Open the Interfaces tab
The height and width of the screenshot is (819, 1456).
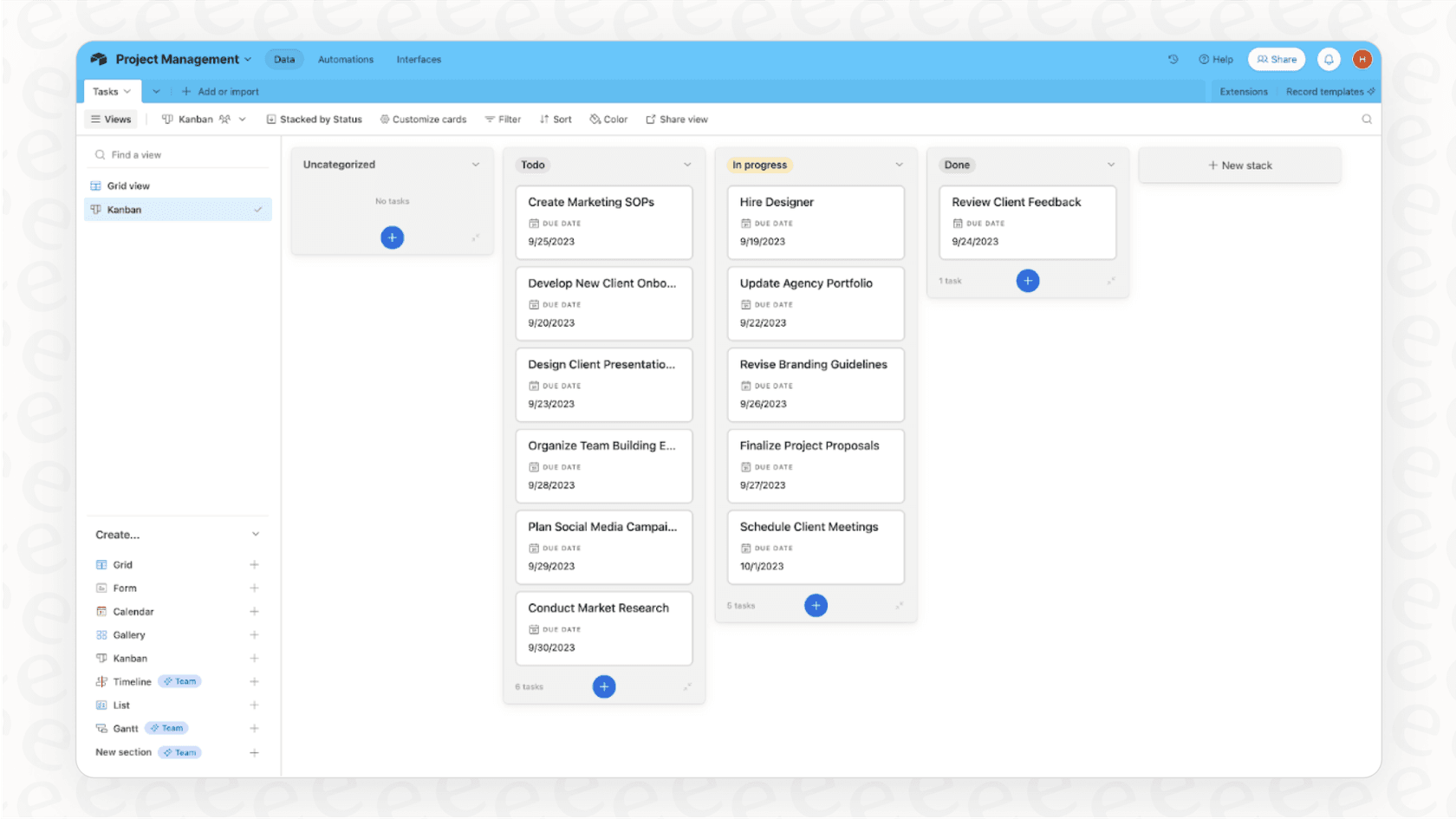(x=419, y=59)
